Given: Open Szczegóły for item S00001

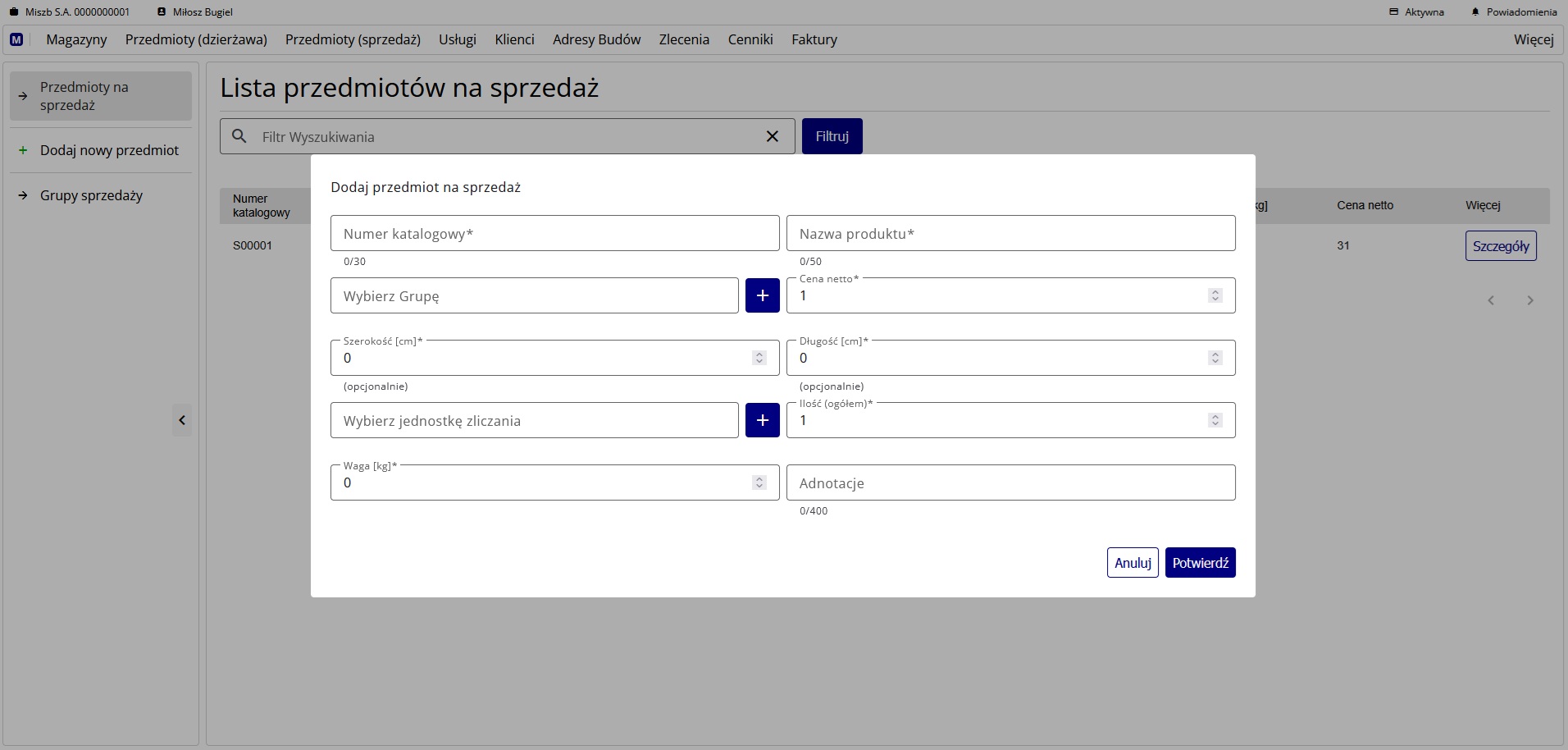Looking at the screenshot, I should click(x=1501, y=245).
